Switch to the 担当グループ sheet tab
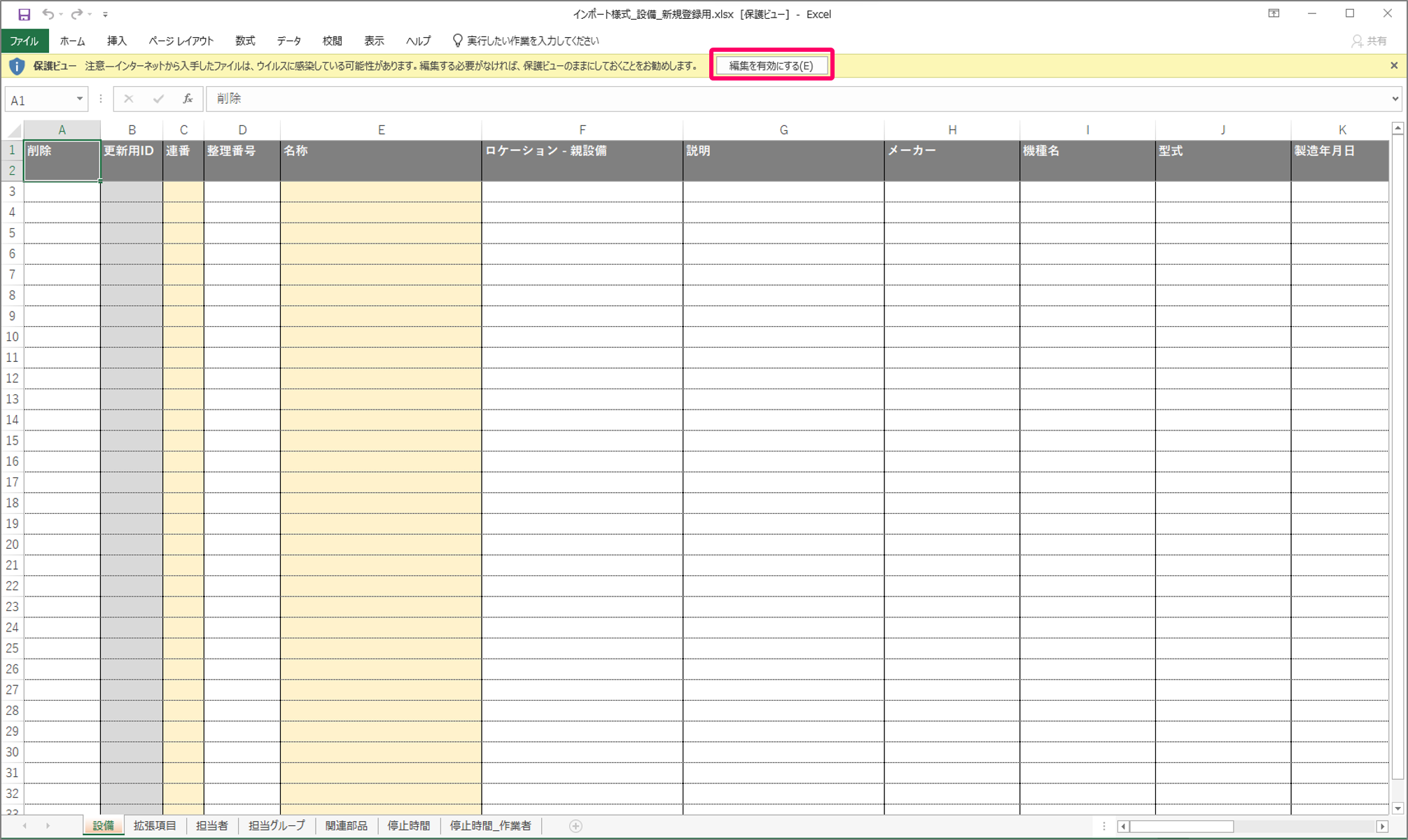The height and width of the screenshot is (840, 1408). tap(277, 826)
